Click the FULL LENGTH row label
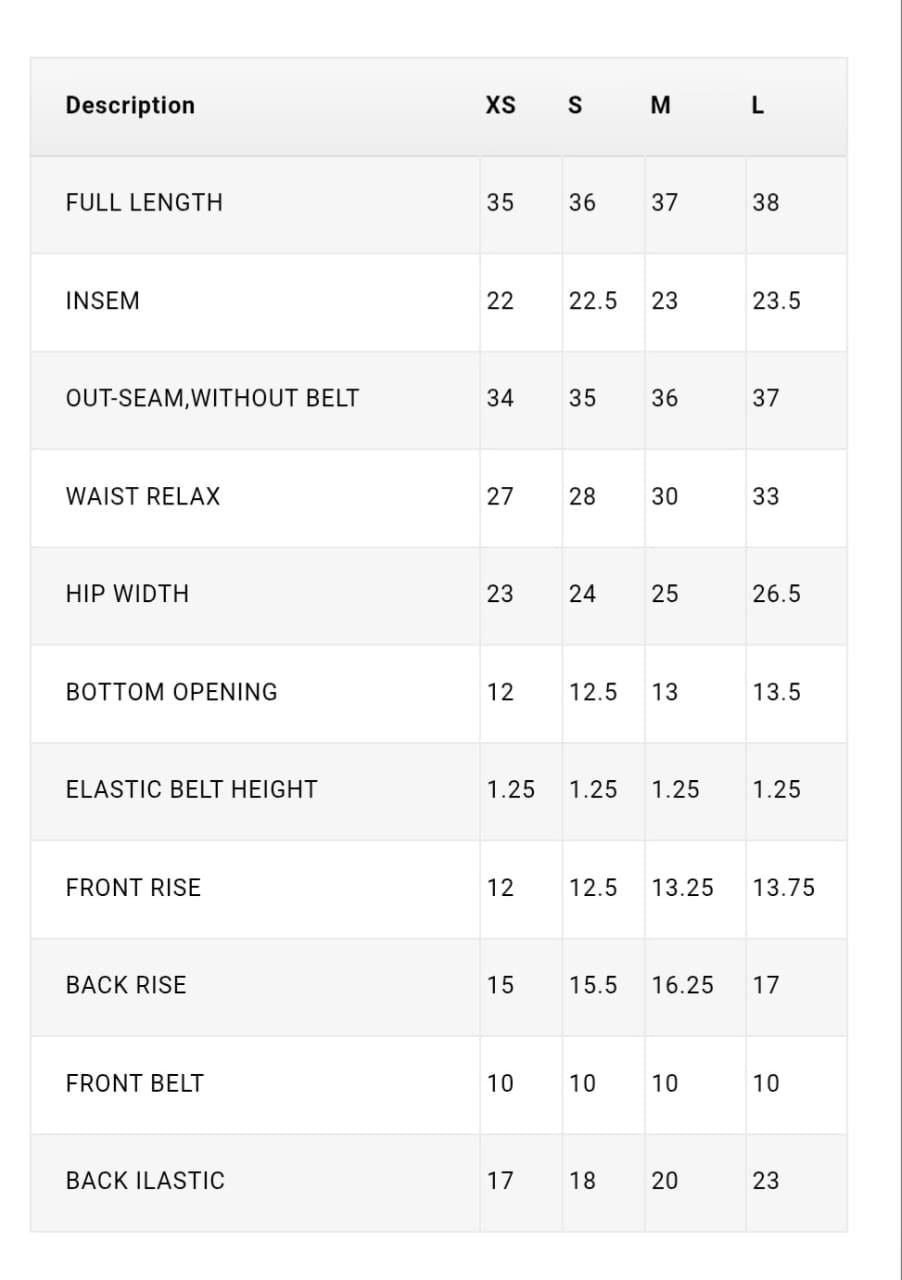The width and height of the screenshot is (902, 1280). pos(144,202)
